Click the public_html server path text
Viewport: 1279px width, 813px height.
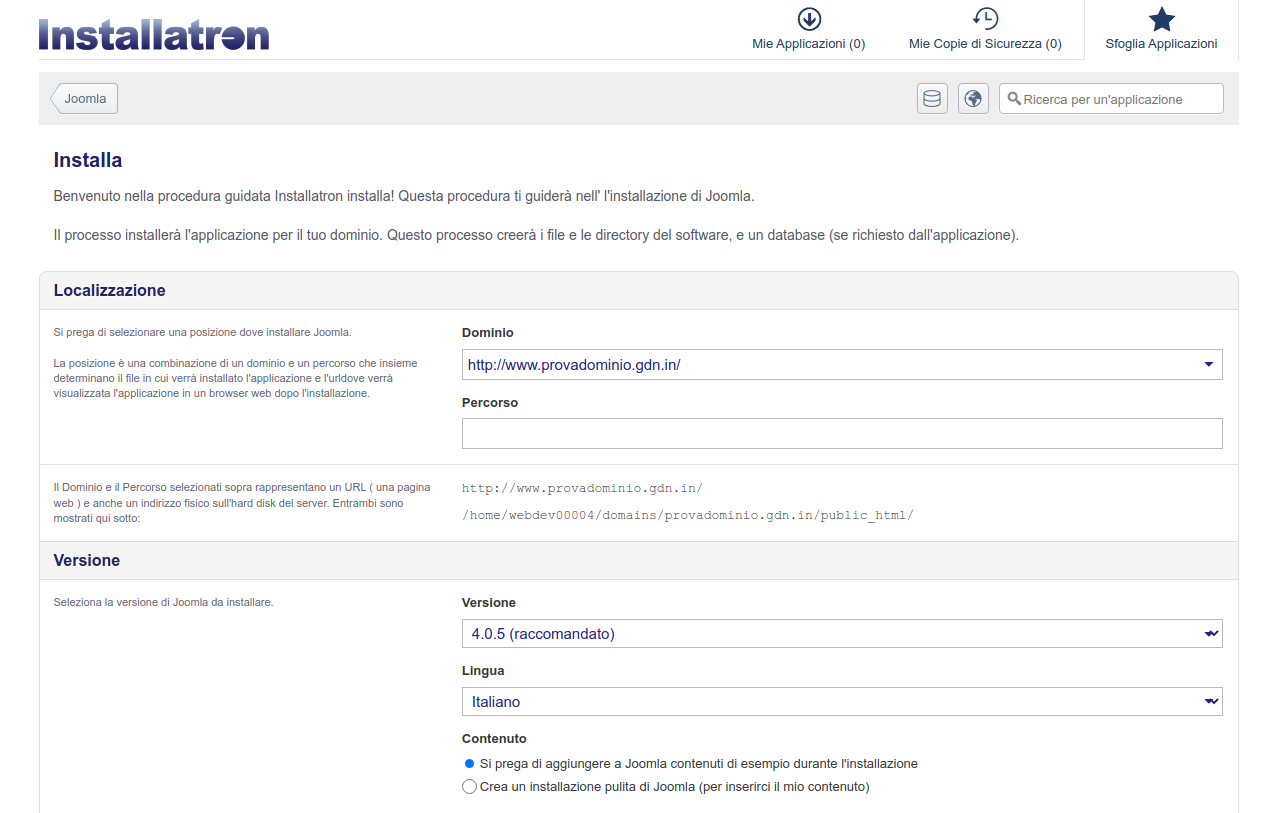click(688, 516)
